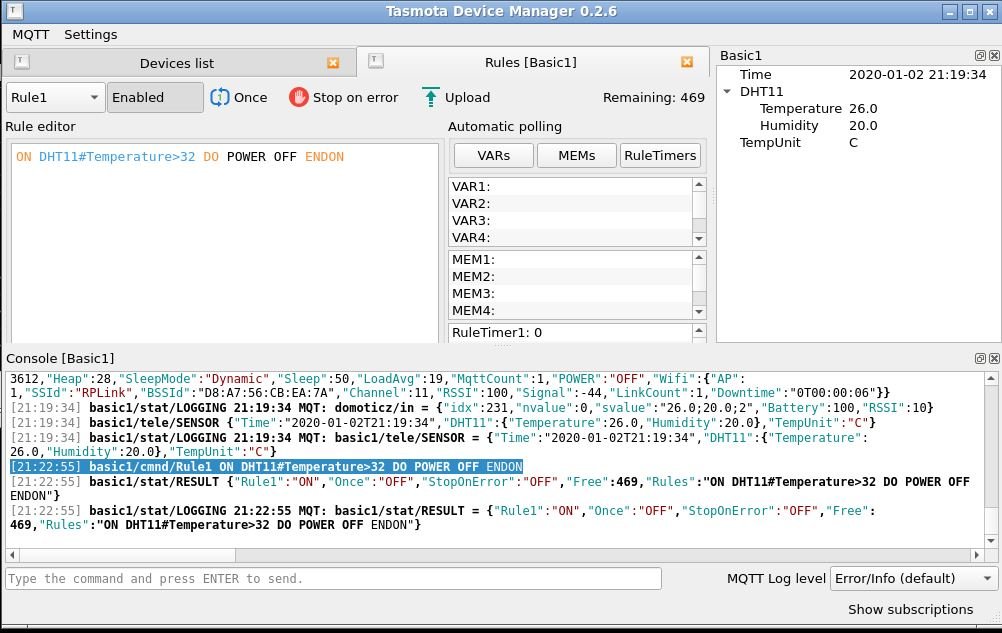Screen dimensions: 1002x633
Task: Click the application icon in title bar
Action: 14,11
